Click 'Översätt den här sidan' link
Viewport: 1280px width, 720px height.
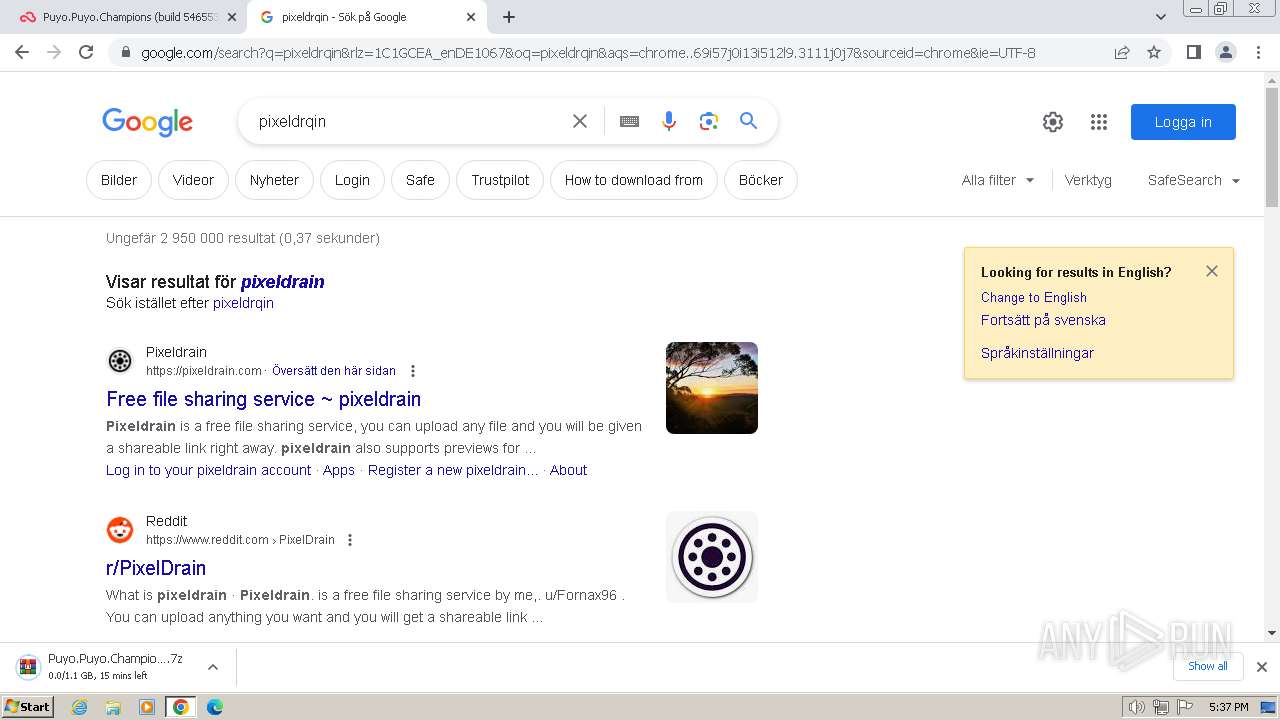coord(334,371)
